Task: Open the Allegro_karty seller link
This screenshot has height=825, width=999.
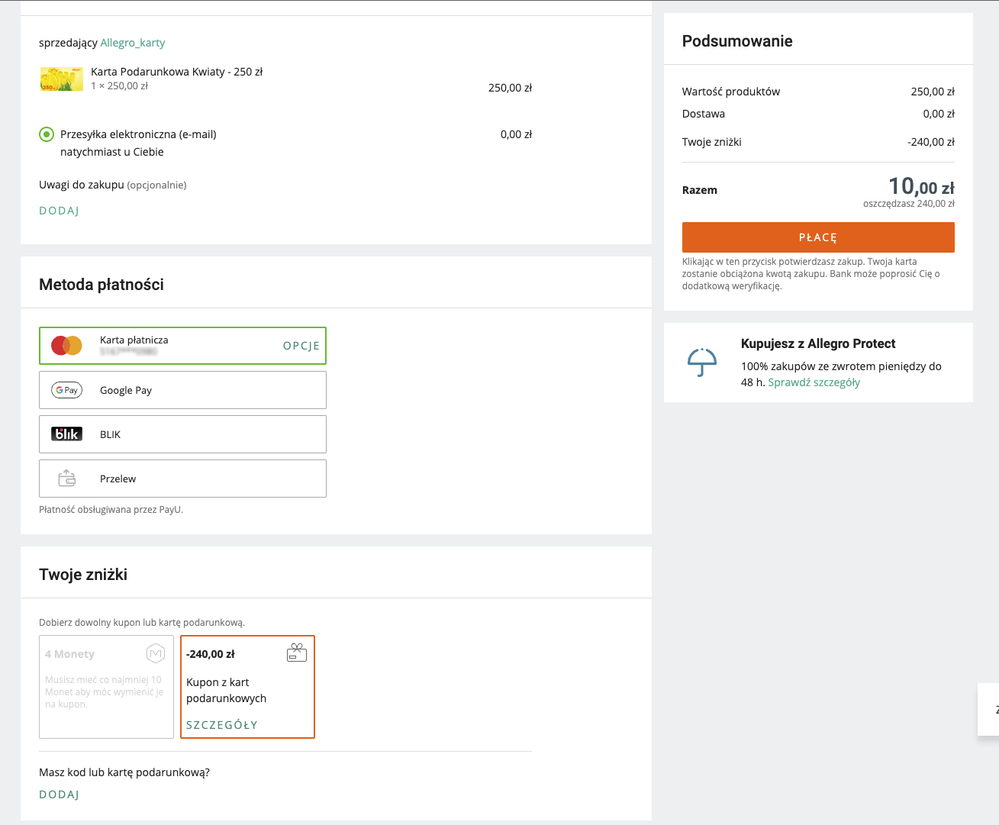Action: point(133,43)
